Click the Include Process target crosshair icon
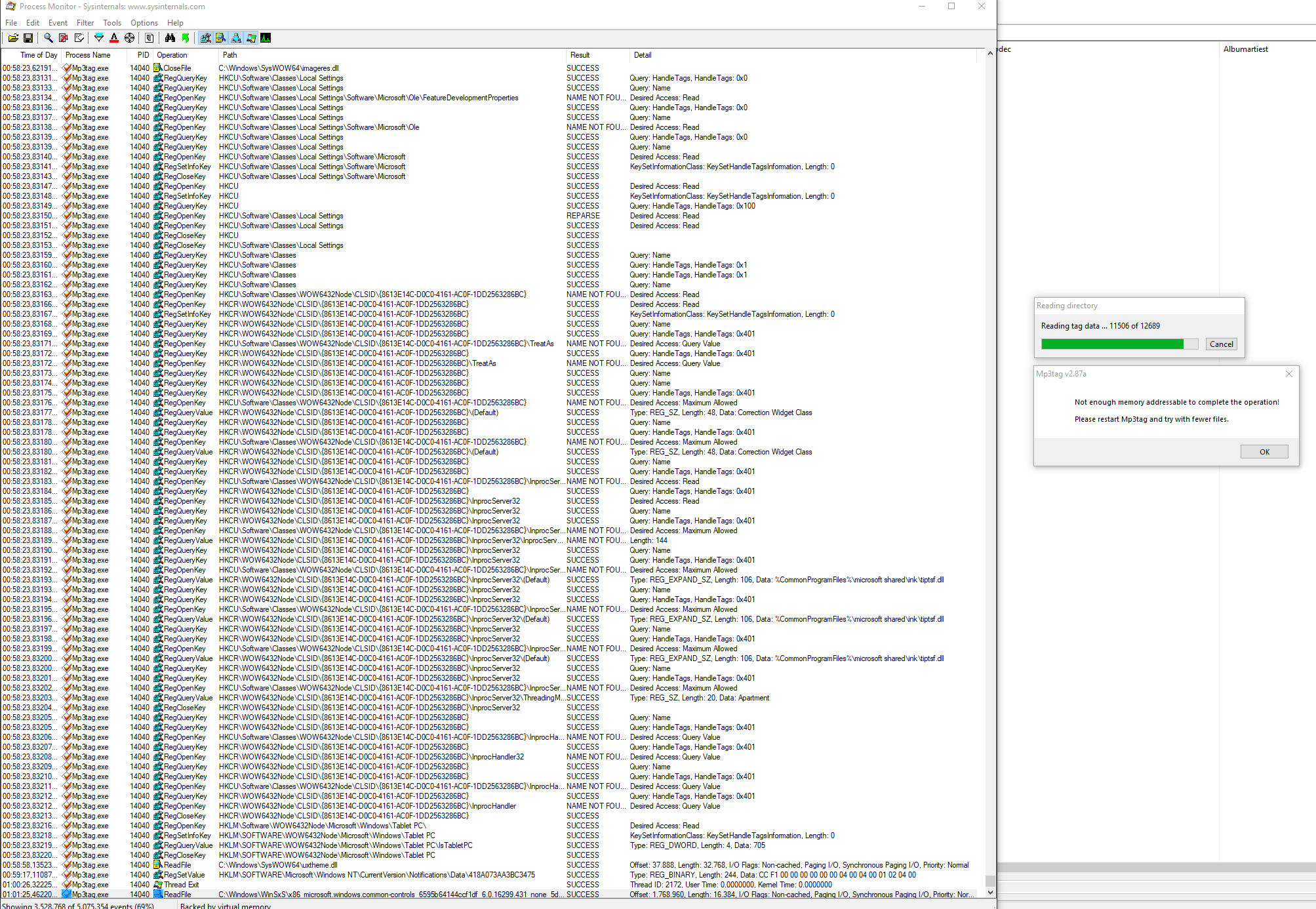1316x909 pixels. point(130,38)
